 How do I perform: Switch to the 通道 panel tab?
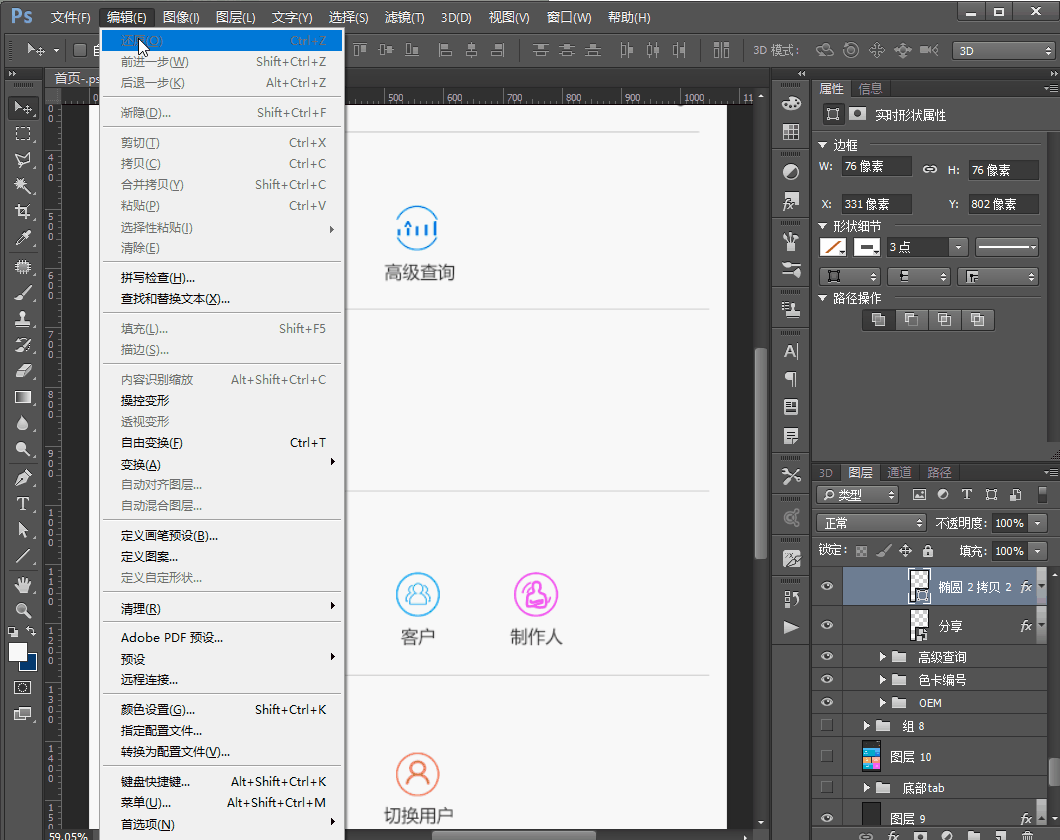pos(899,473)
